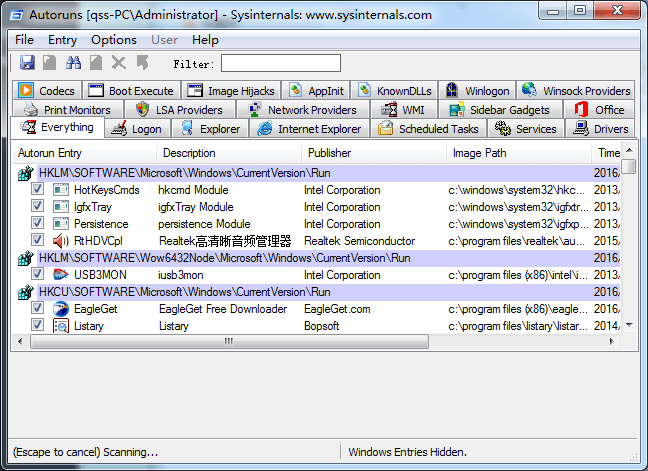Go to the KnownDLLs tab

395,90
